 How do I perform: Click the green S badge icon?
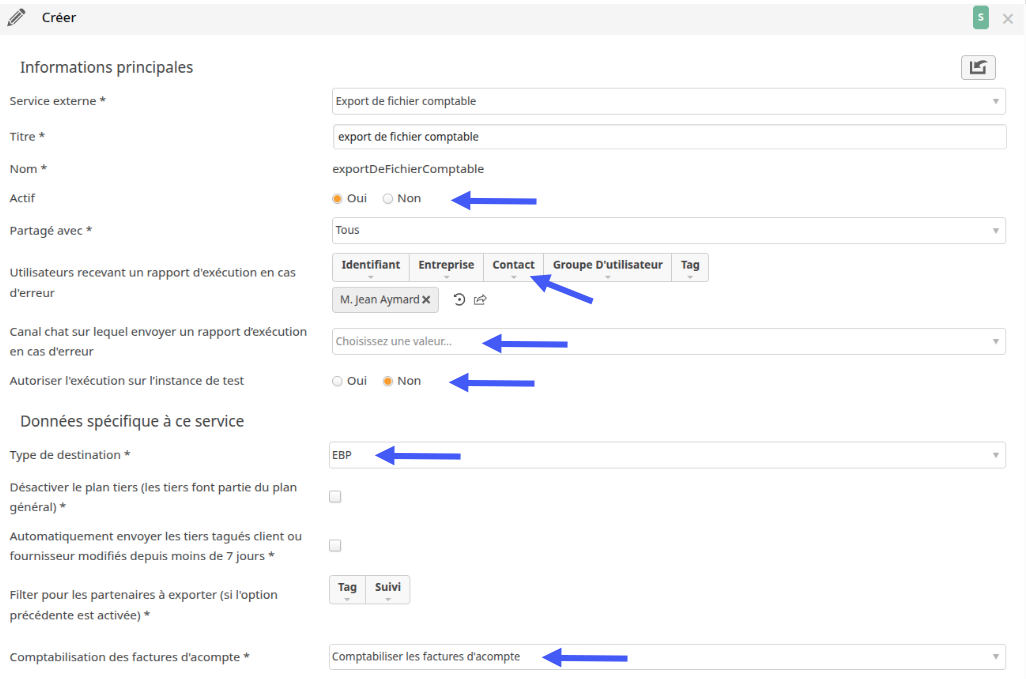pyautogui.click(x=980, y=18)
